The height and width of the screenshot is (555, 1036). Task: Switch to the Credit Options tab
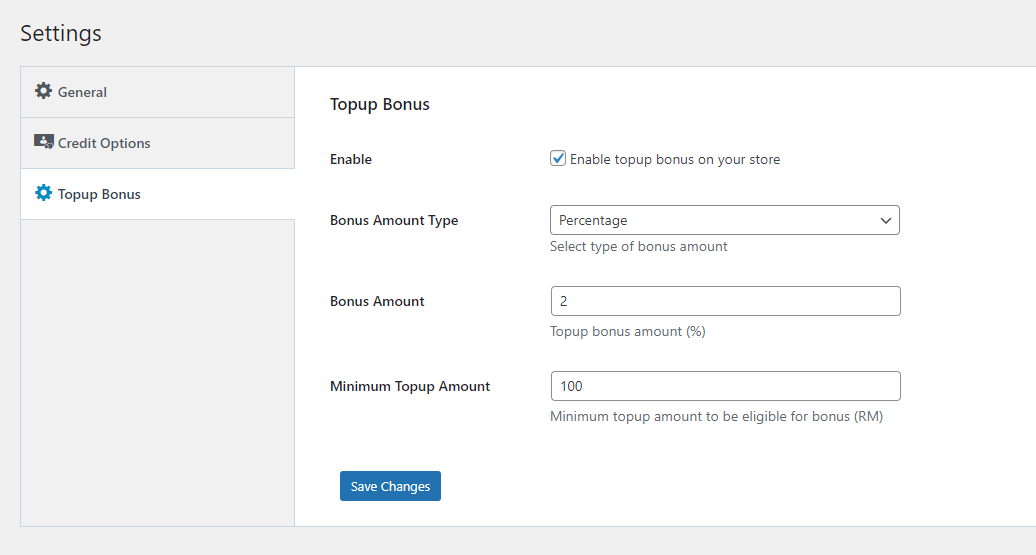pos(157,143)
